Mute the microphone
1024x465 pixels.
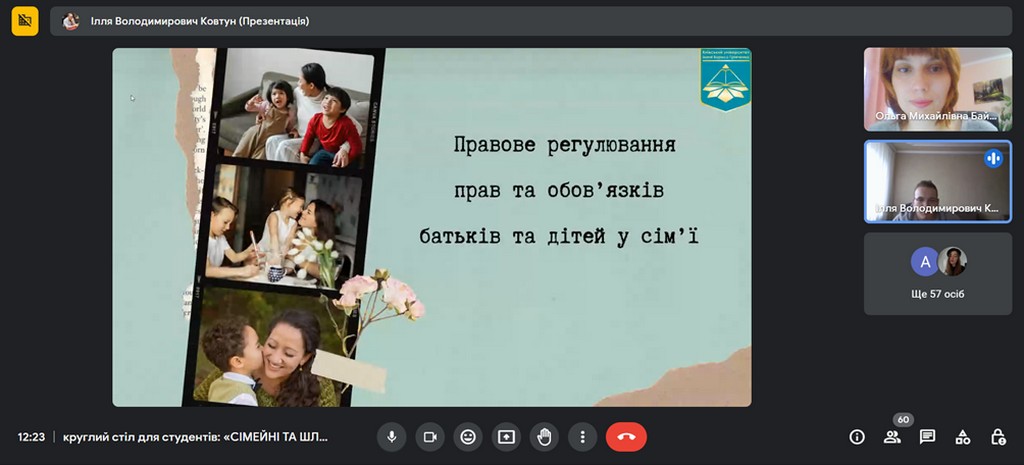[391, 437]
